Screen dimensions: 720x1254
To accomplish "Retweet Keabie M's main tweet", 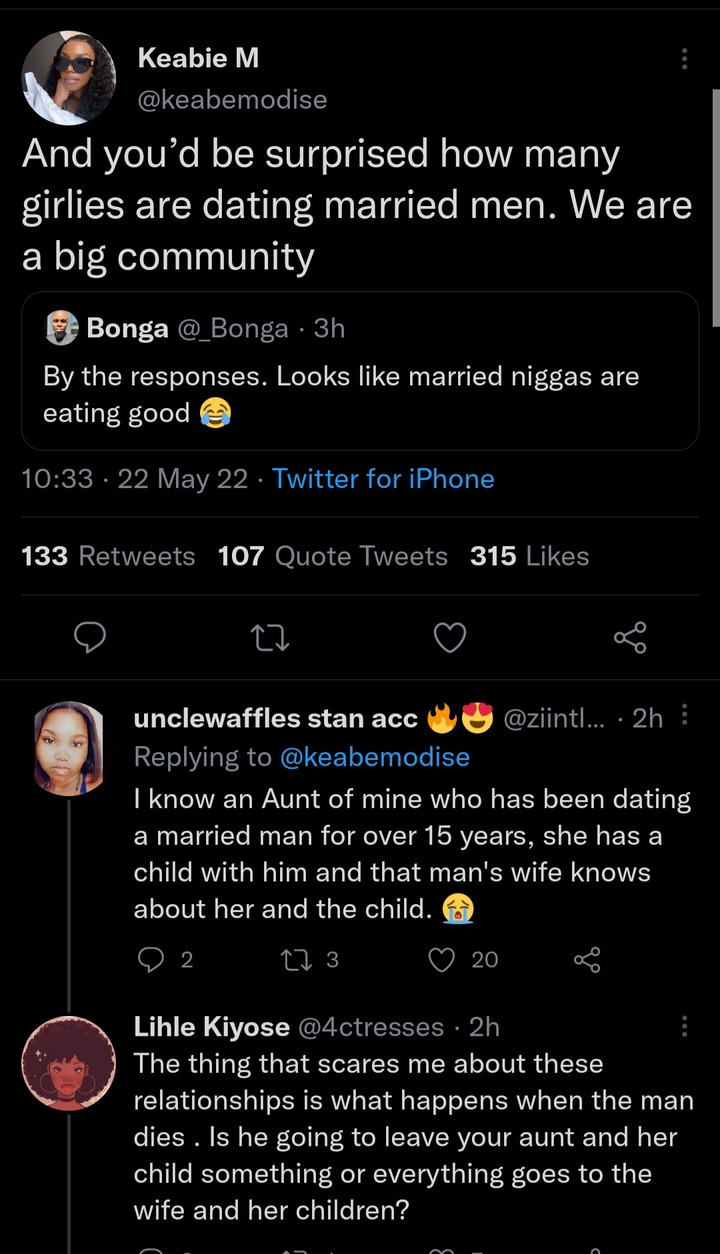I will point(270,637).
